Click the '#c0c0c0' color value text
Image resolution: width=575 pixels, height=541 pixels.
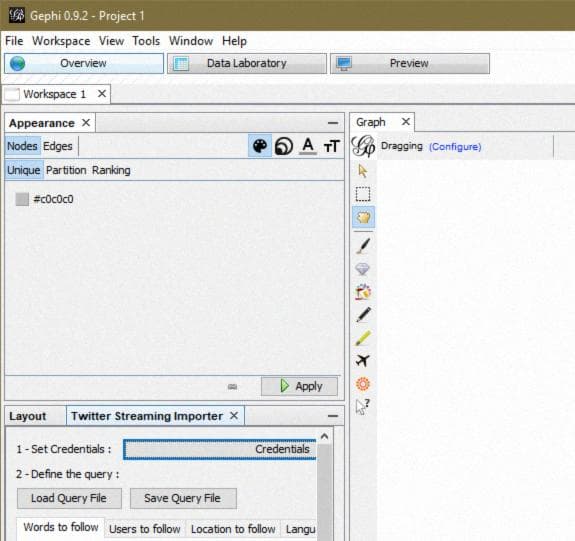point(54,199)
